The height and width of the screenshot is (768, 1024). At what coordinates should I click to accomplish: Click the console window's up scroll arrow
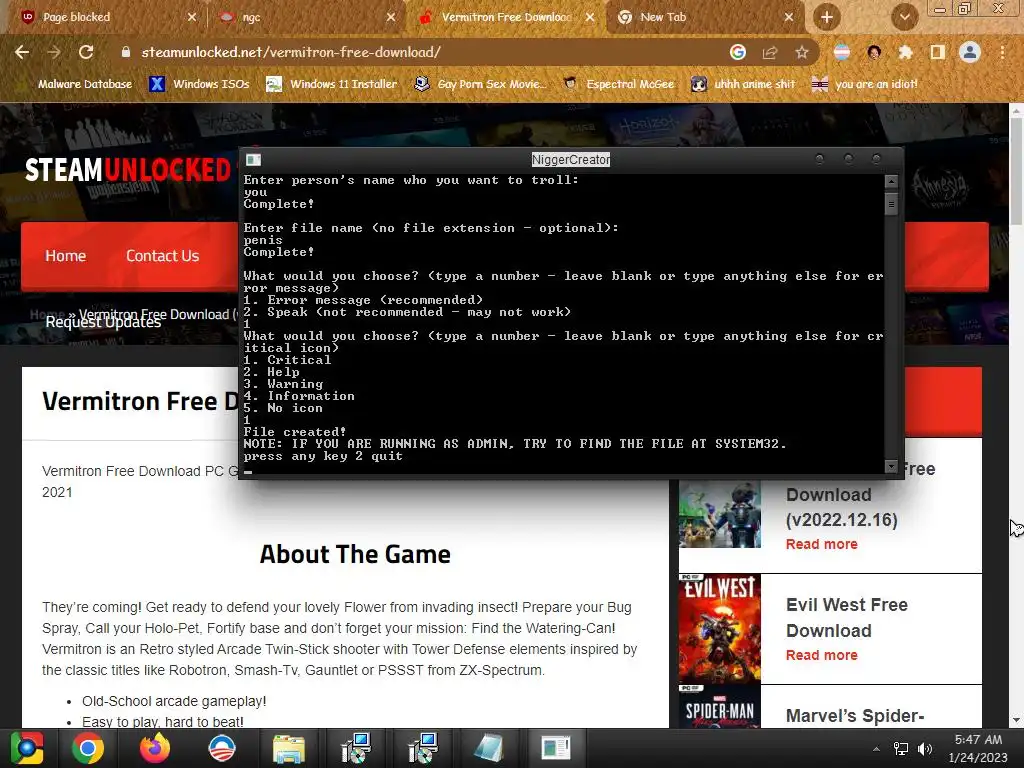tap(891, 181)
